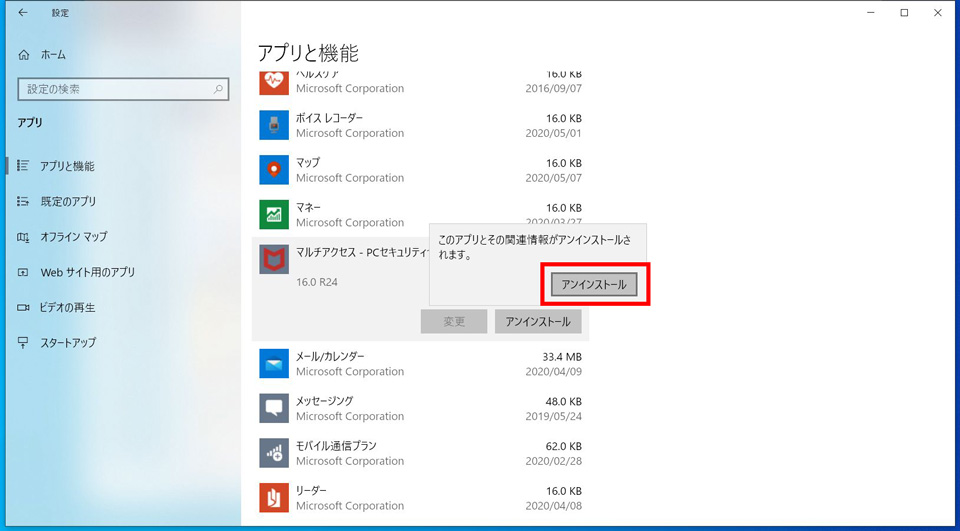Open スタートアップ settings
This screenshot has width=960, height=531.
point(68,343)
